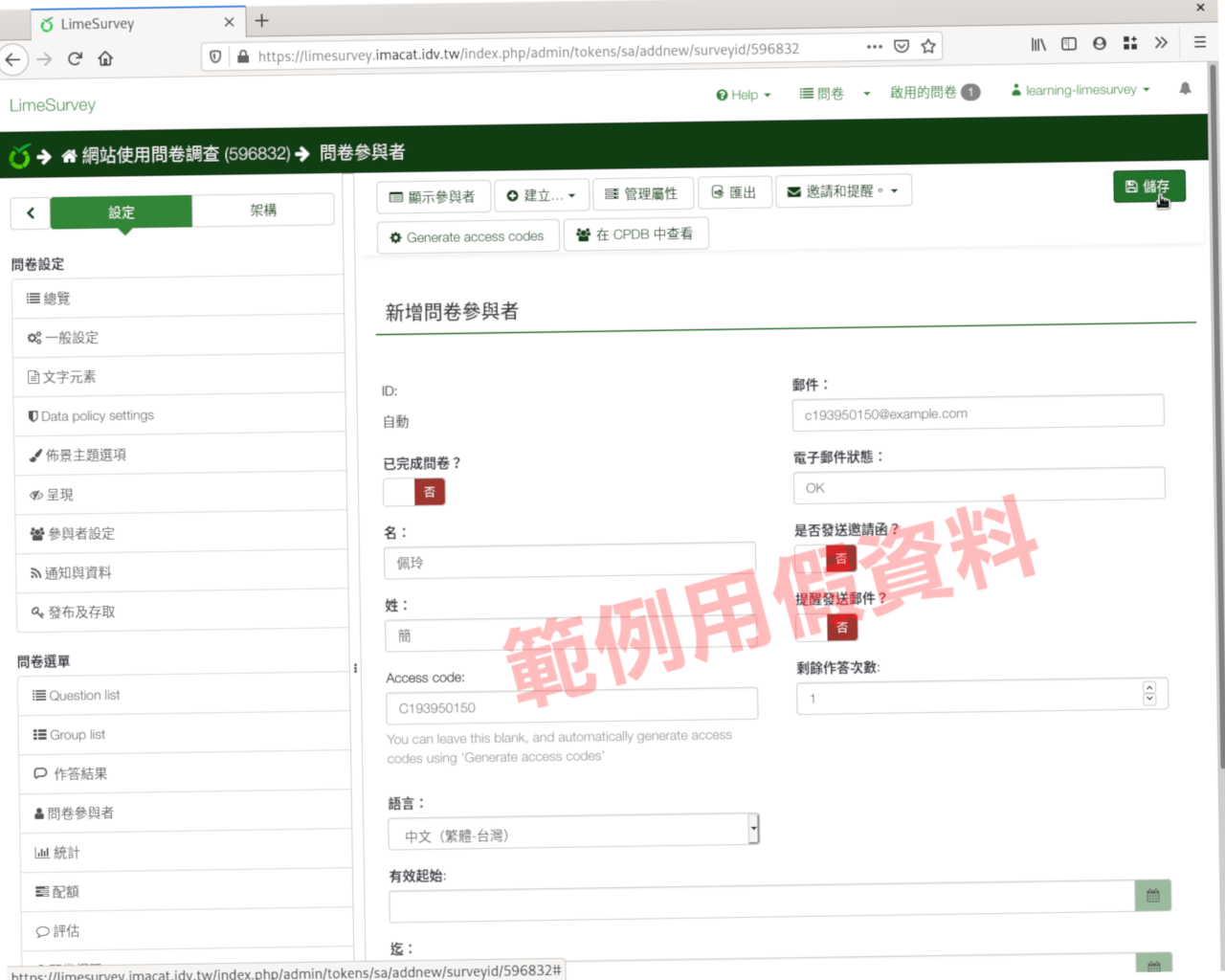Click the notifications bell icon
Screen dimensions: 1225x980
[x=1185, y=88]
